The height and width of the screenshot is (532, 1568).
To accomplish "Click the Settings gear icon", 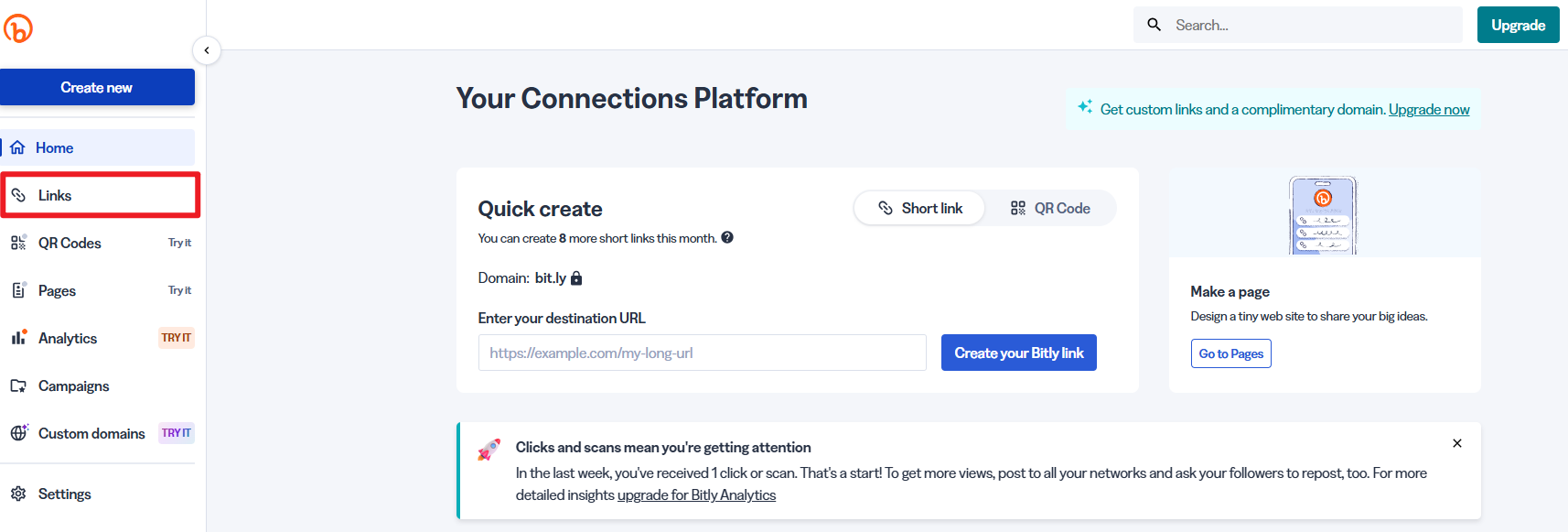I will (18, 494).
